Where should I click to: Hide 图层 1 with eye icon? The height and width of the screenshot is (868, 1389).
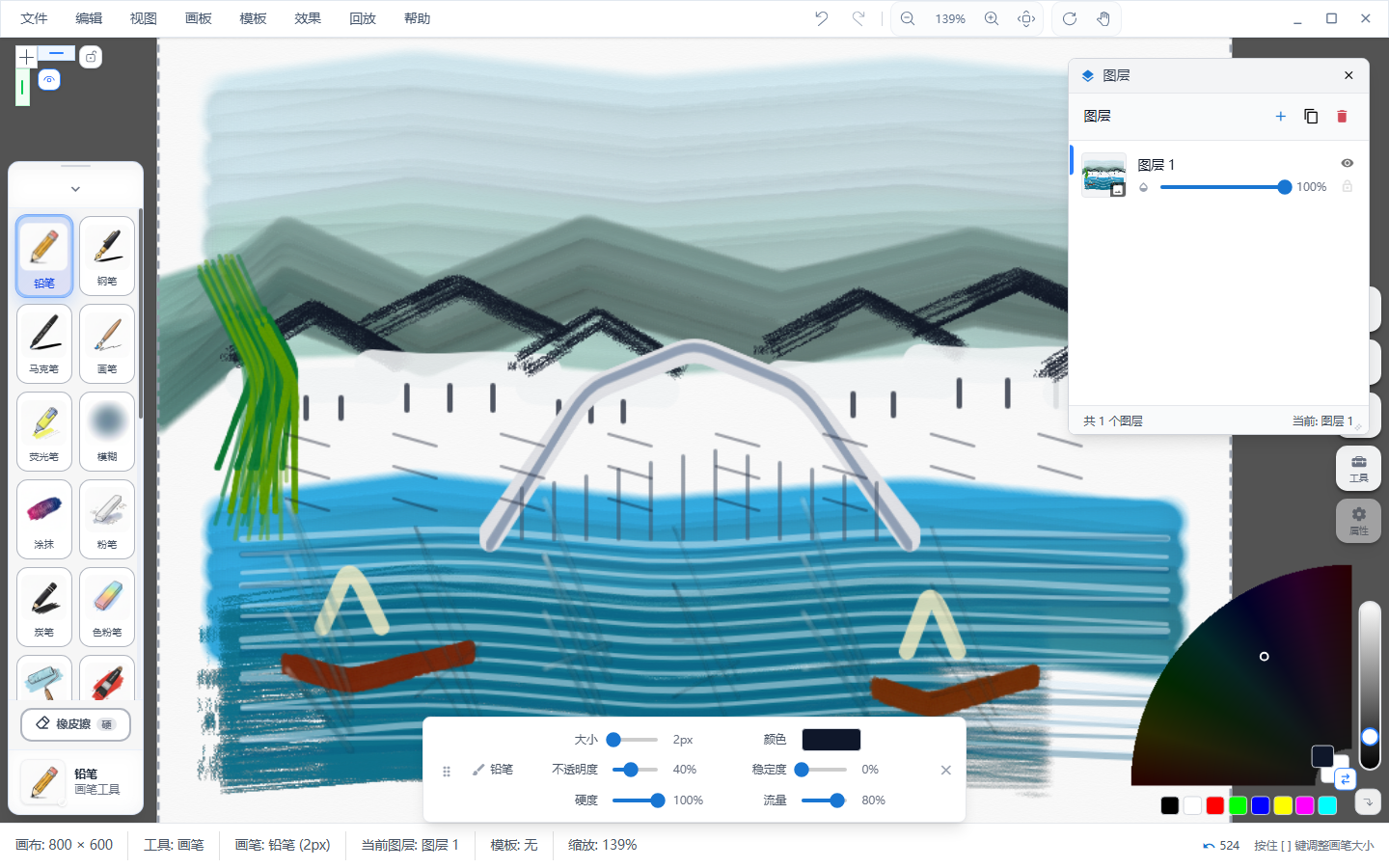click(x=1348, y=163)
